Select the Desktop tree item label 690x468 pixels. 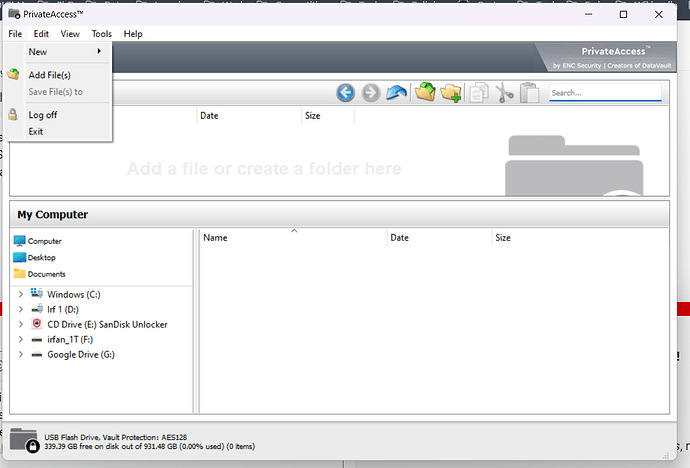[42, 258]
